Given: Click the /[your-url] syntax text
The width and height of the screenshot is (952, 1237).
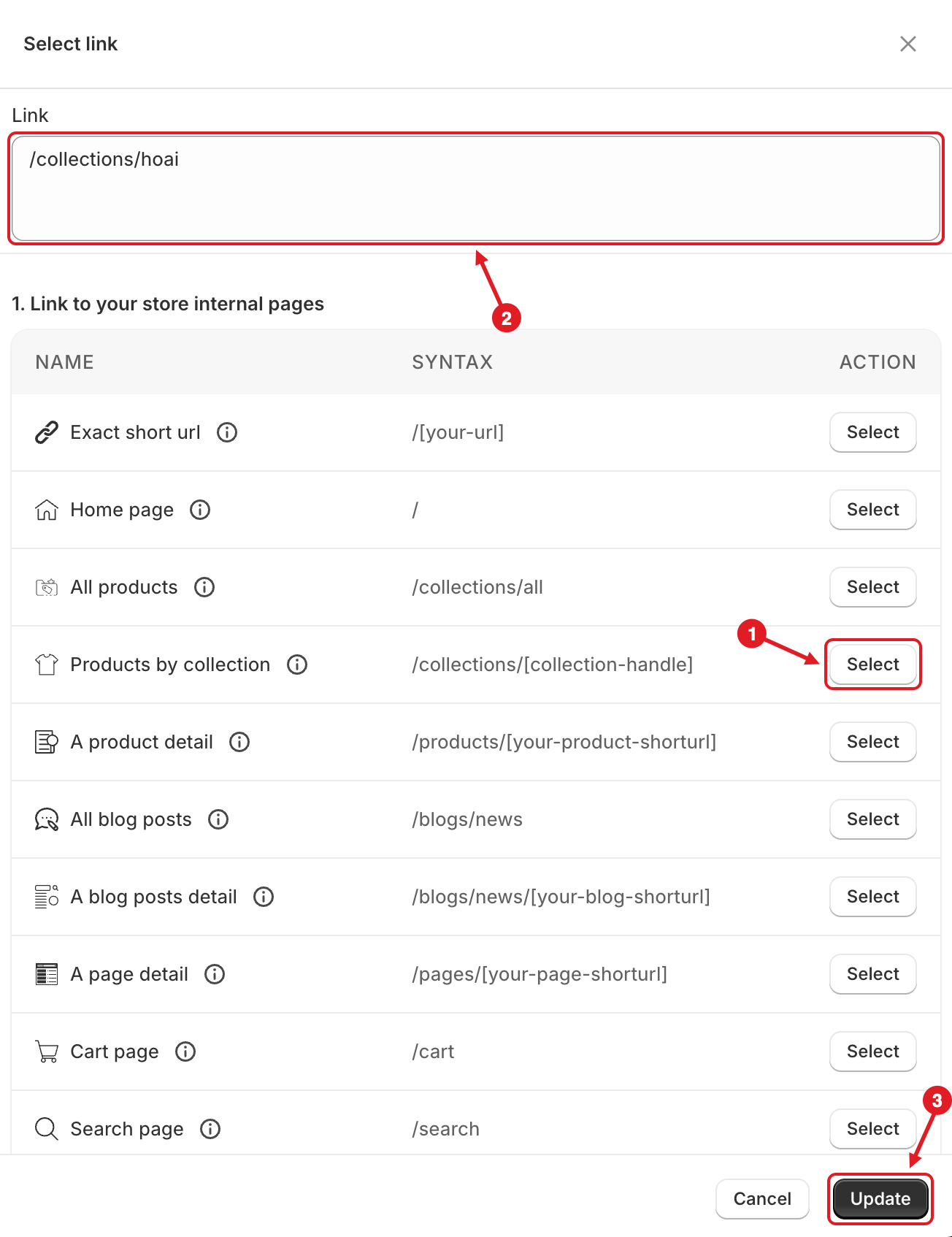Looking at the screenshot, I should click(x=458, y=432).
